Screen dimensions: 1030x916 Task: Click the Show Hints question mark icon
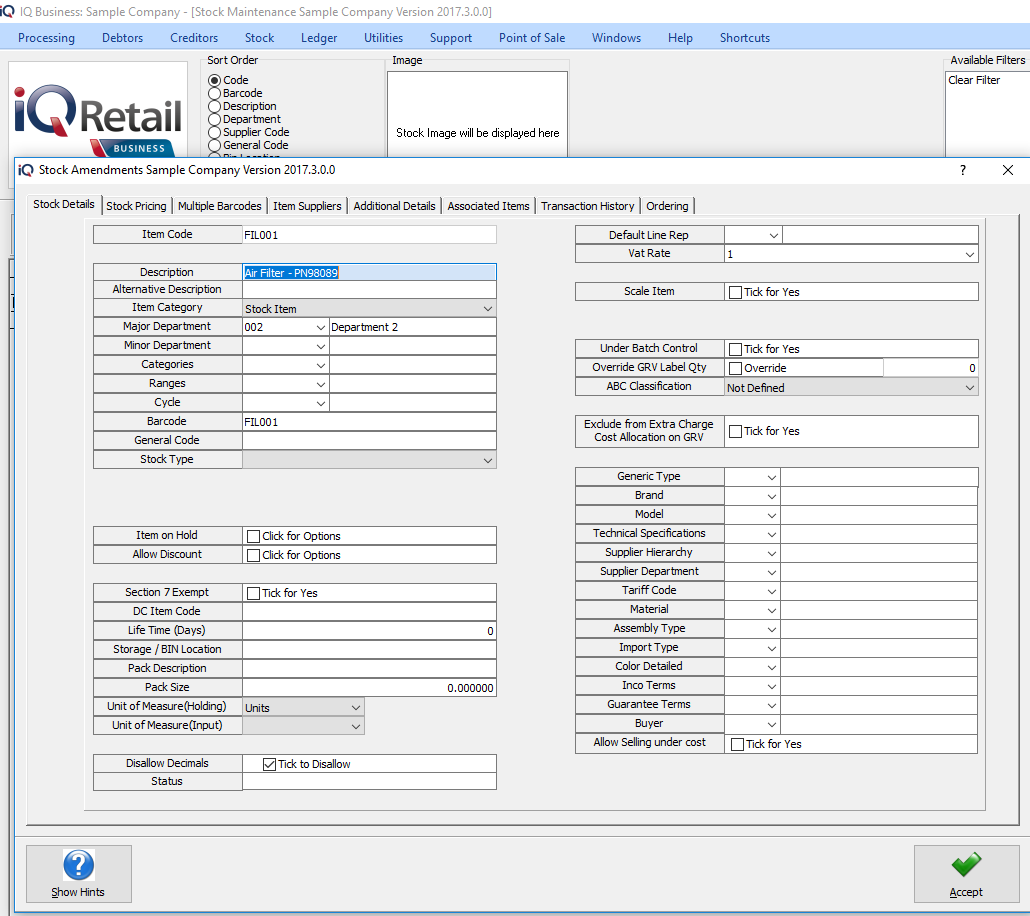click(x=78, y=865)
